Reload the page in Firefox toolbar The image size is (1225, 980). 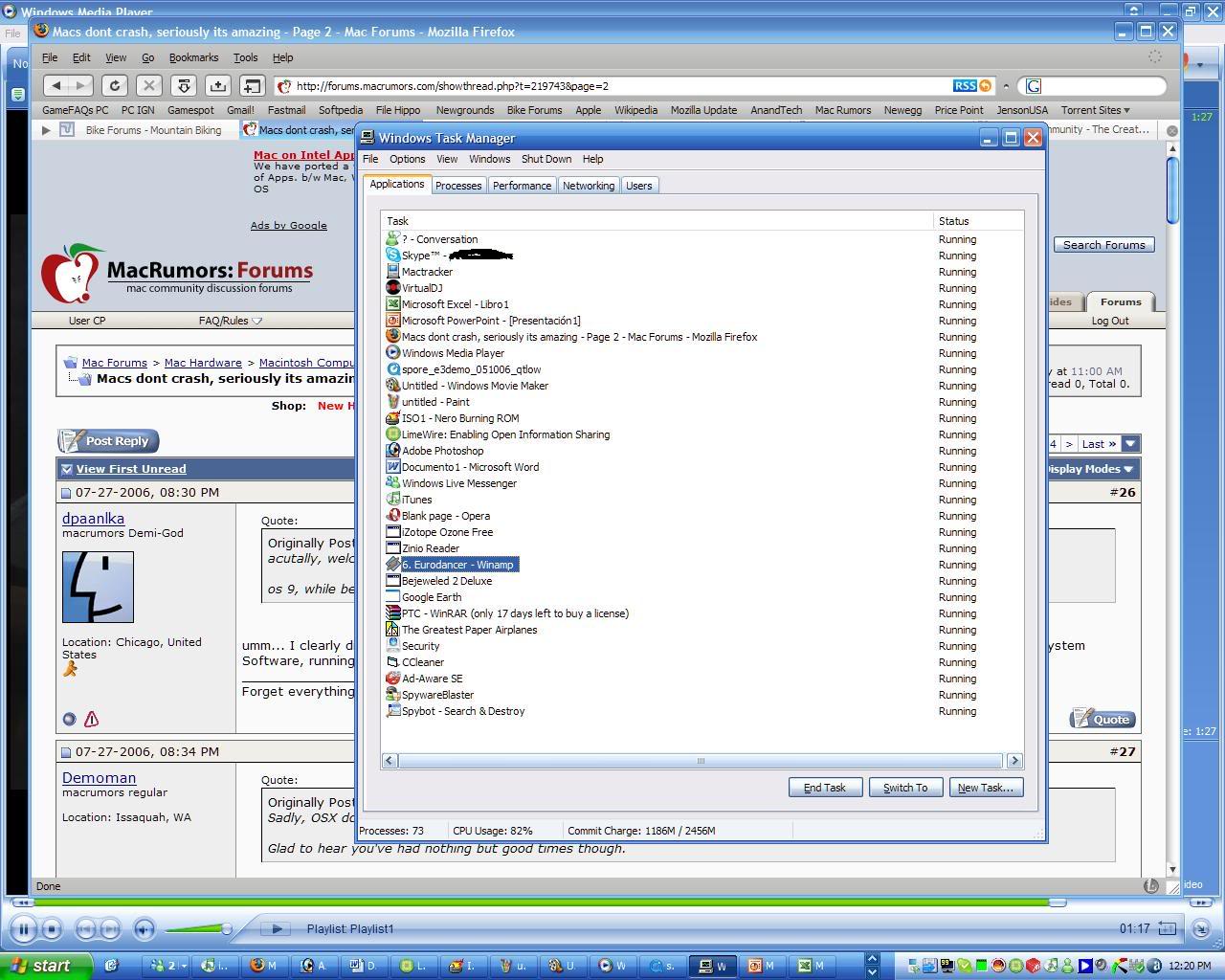(x=114, y=85)
